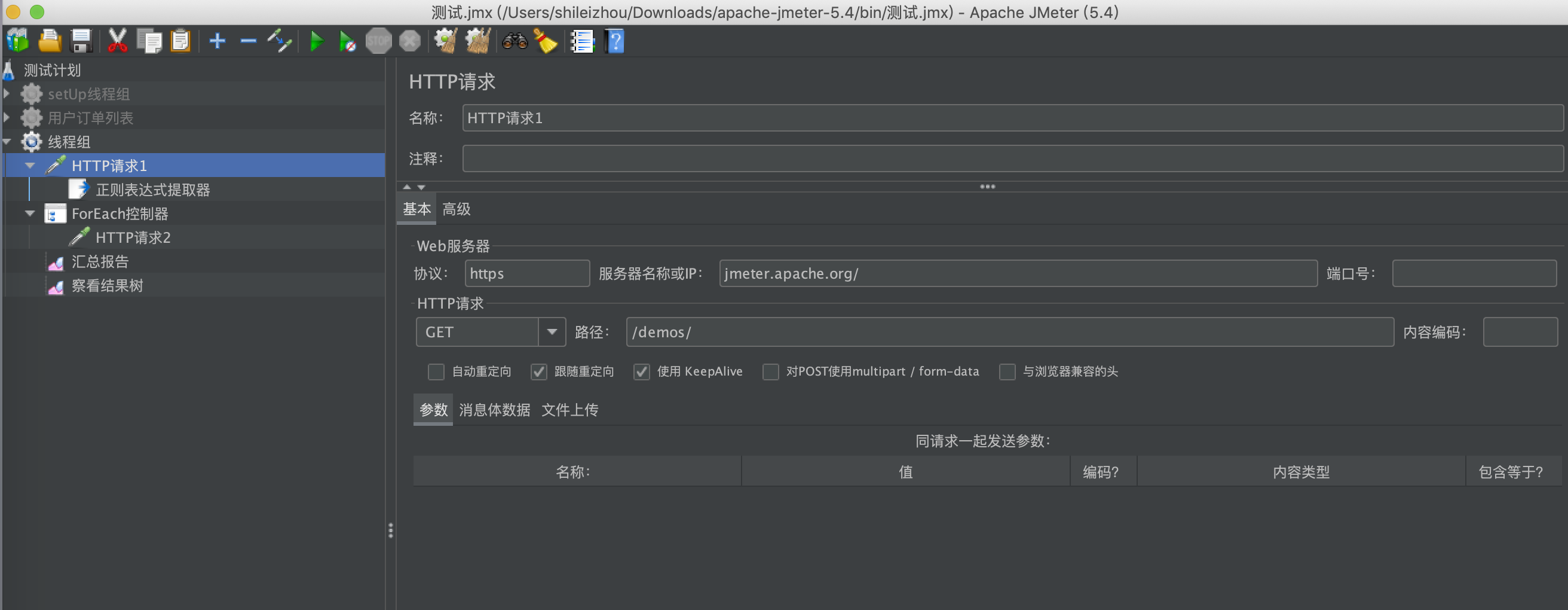Collapse the 线程组 node arrow
Viewport: 1568px width, 610px height.
point(7,141)
